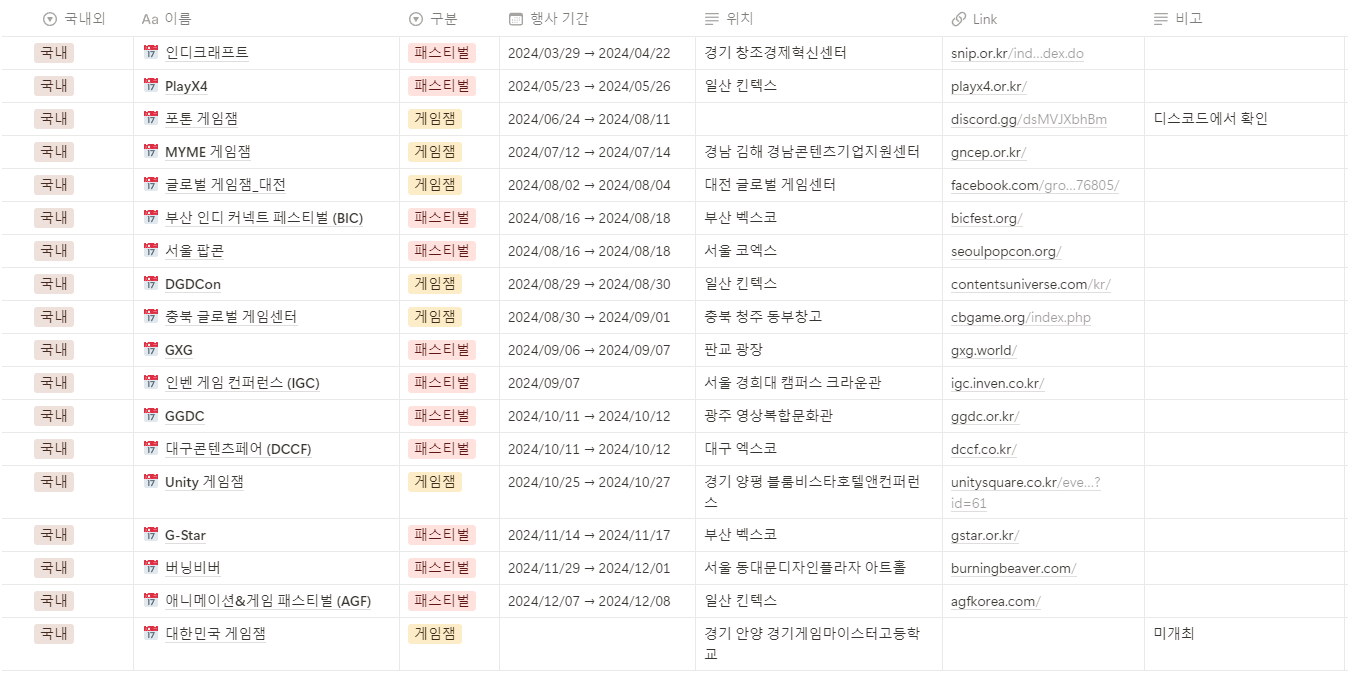Click empty 위치 cell in 포톤 게임잼 row

pyautogui.click(x=819, y=119)
